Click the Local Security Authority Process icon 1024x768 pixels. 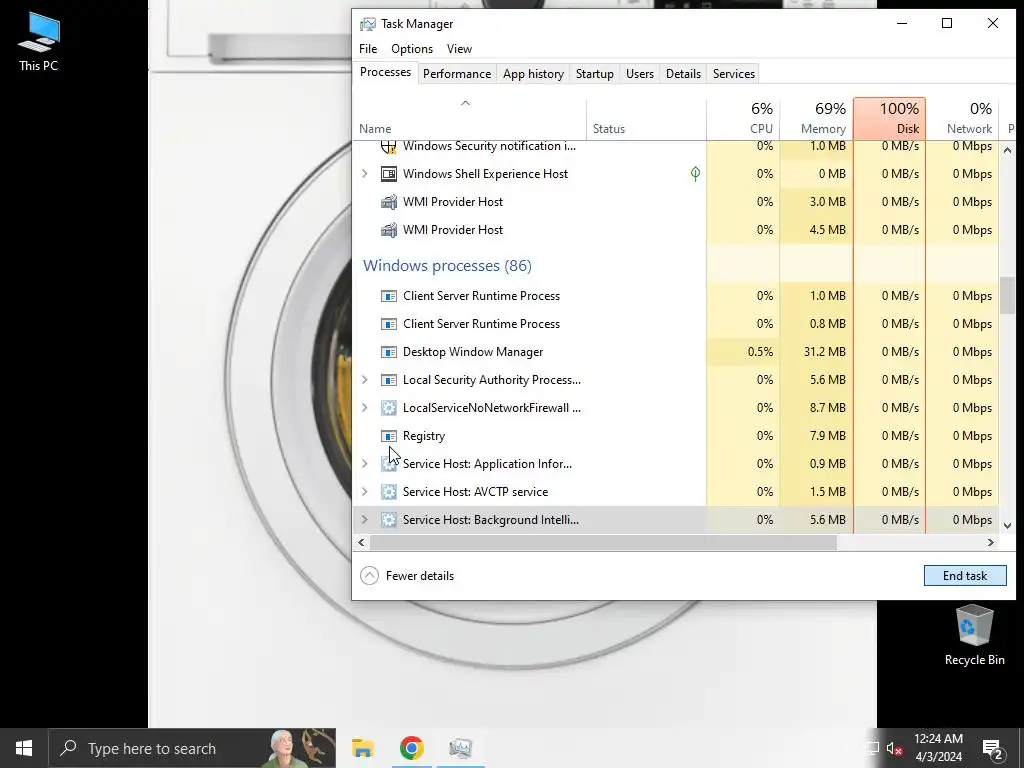[389, 380]
